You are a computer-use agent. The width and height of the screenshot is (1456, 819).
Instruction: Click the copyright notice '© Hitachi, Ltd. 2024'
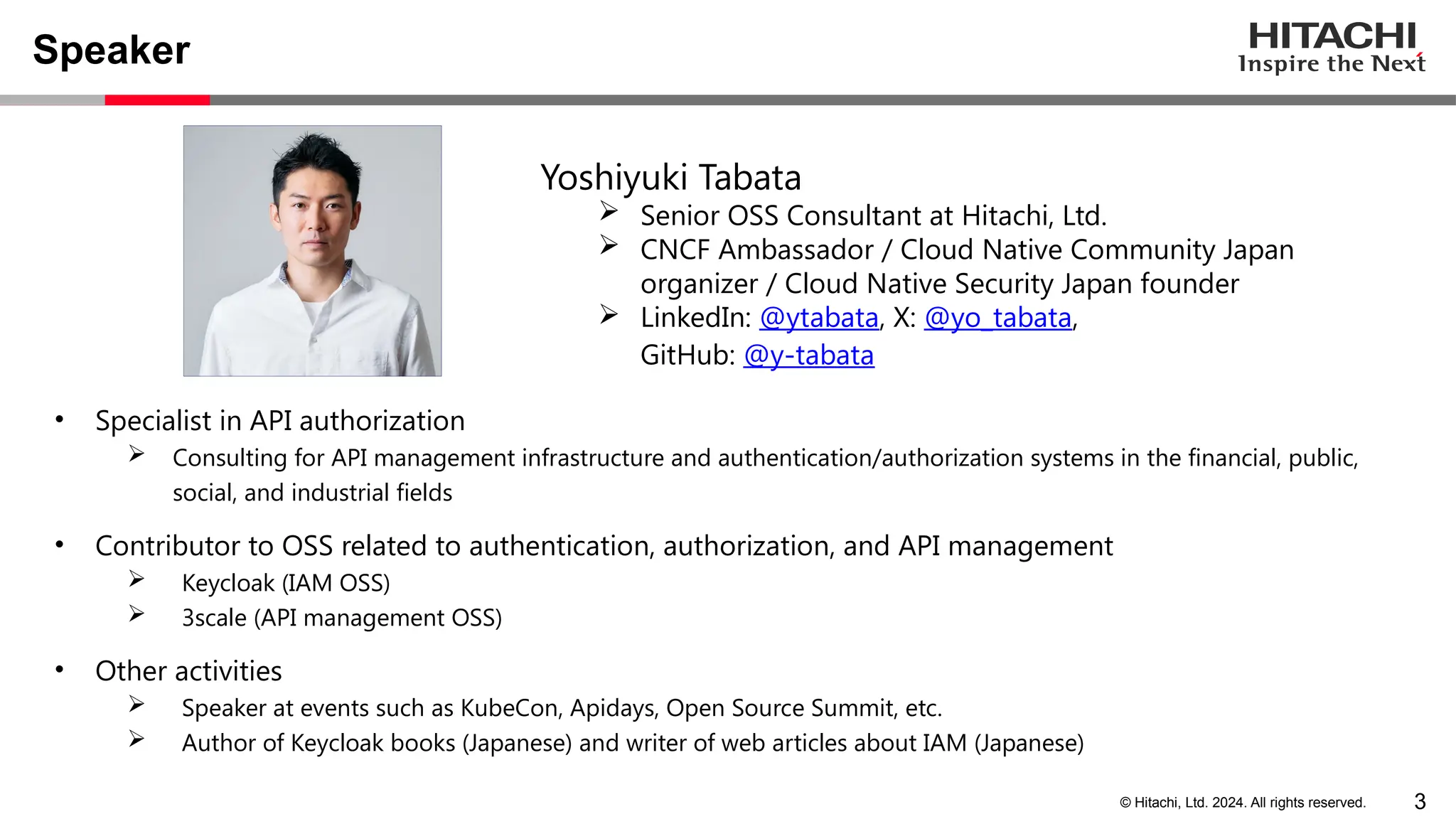click(x=1243, y=803)
